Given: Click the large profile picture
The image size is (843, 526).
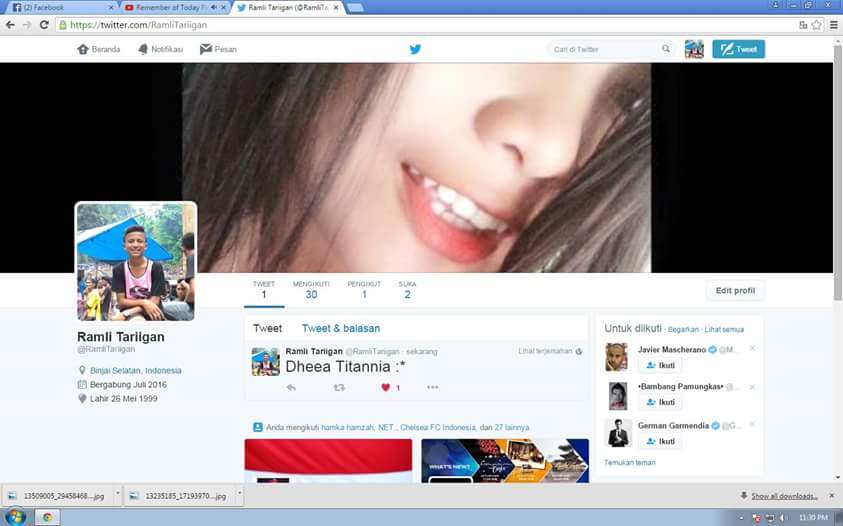Looking at the screenshot, I should [136, 261].
